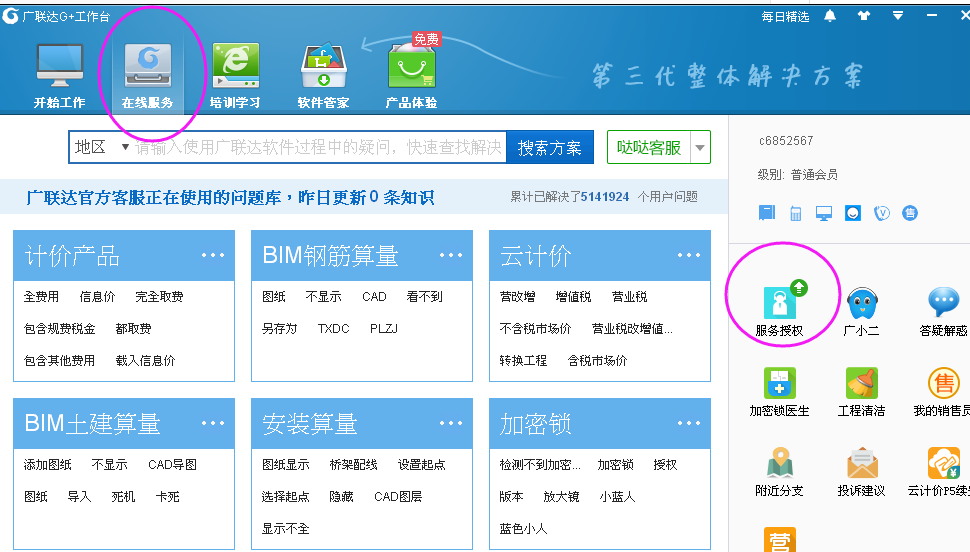Open the 工程清洁 broom icon
This screenshot has width=970, height=552.
coord(862,383)
